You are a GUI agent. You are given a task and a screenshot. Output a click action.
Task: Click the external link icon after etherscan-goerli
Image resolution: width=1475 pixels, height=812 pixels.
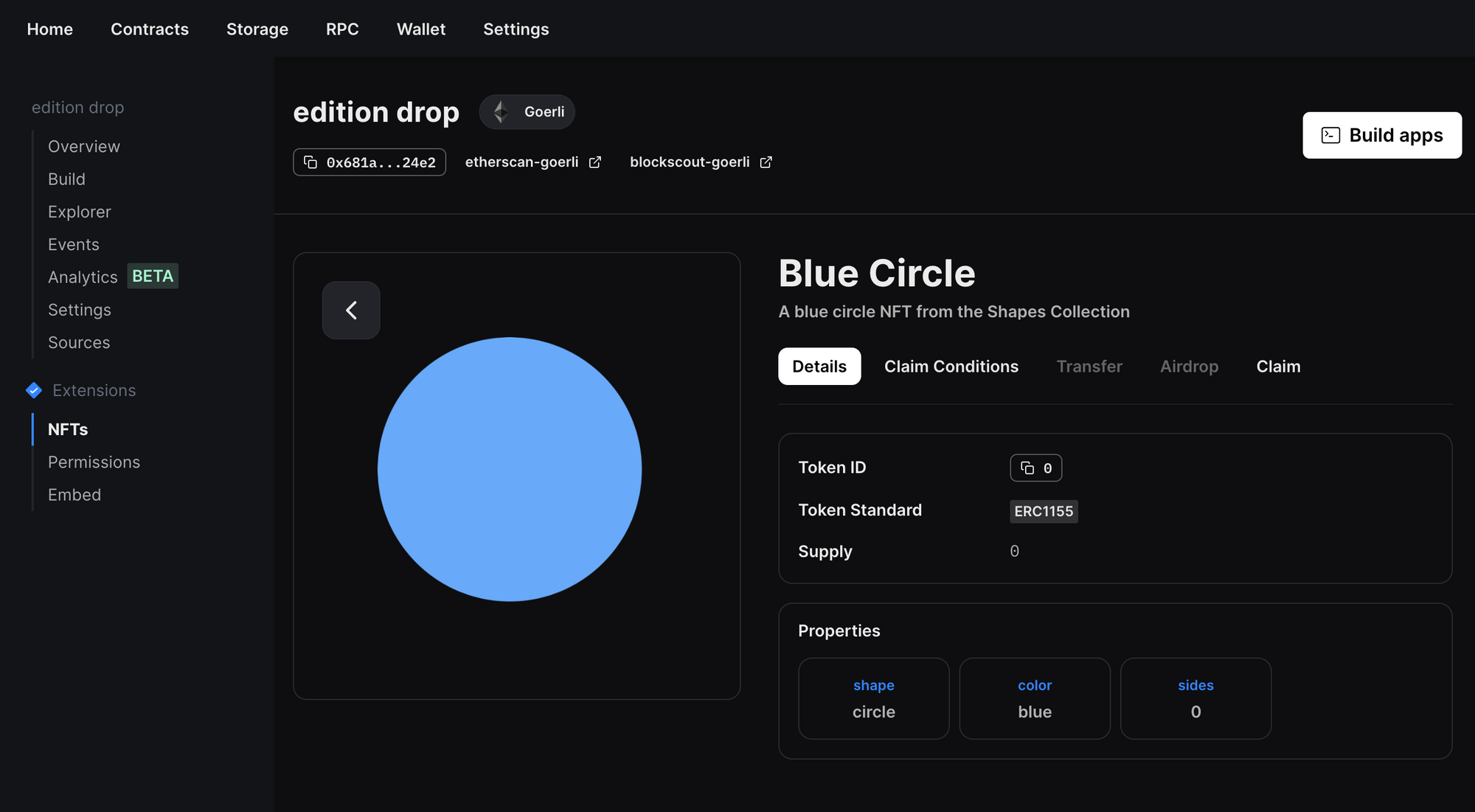click(x=595, y=162)
